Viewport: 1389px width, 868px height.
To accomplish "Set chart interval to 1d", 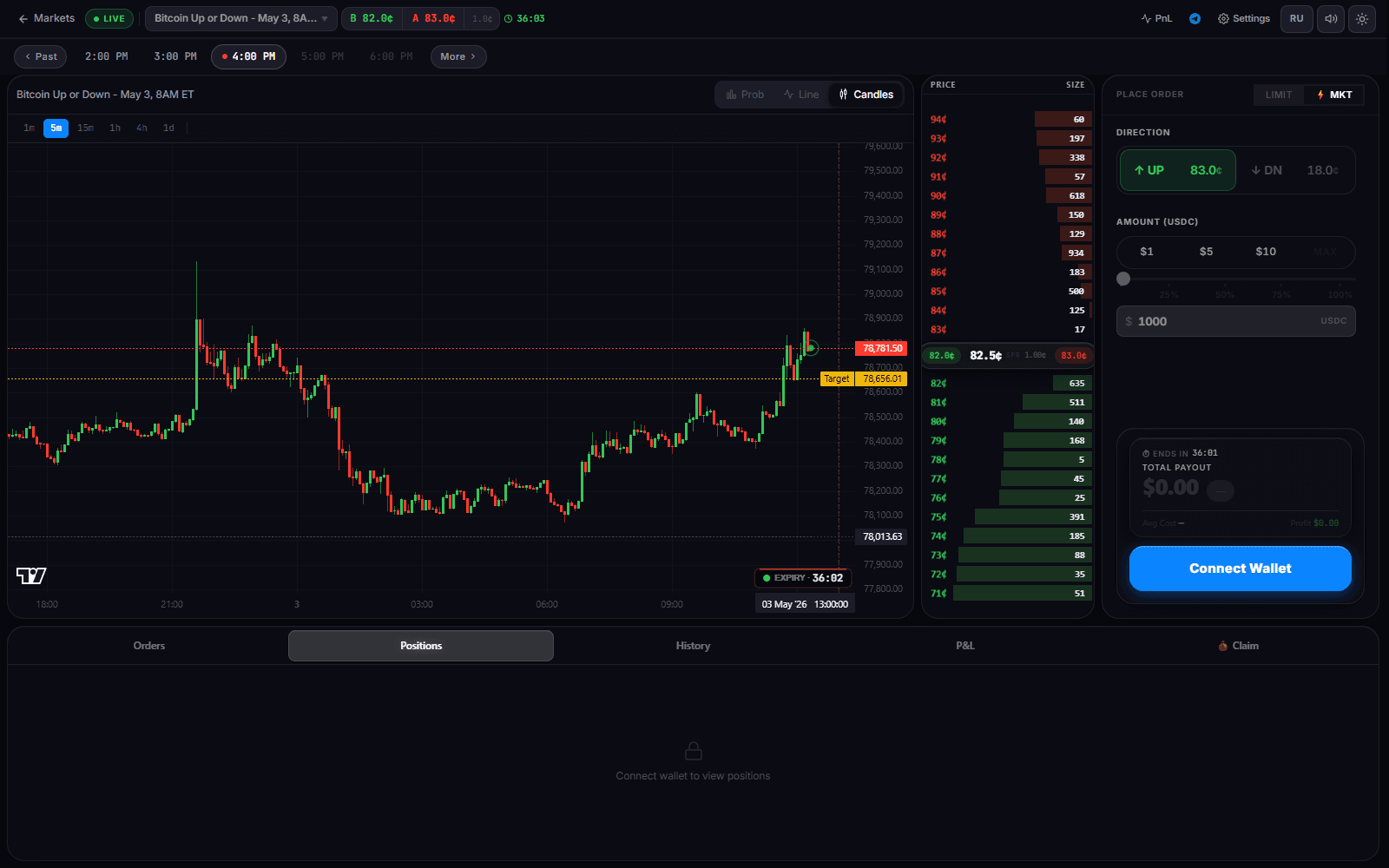I will 168,128.
